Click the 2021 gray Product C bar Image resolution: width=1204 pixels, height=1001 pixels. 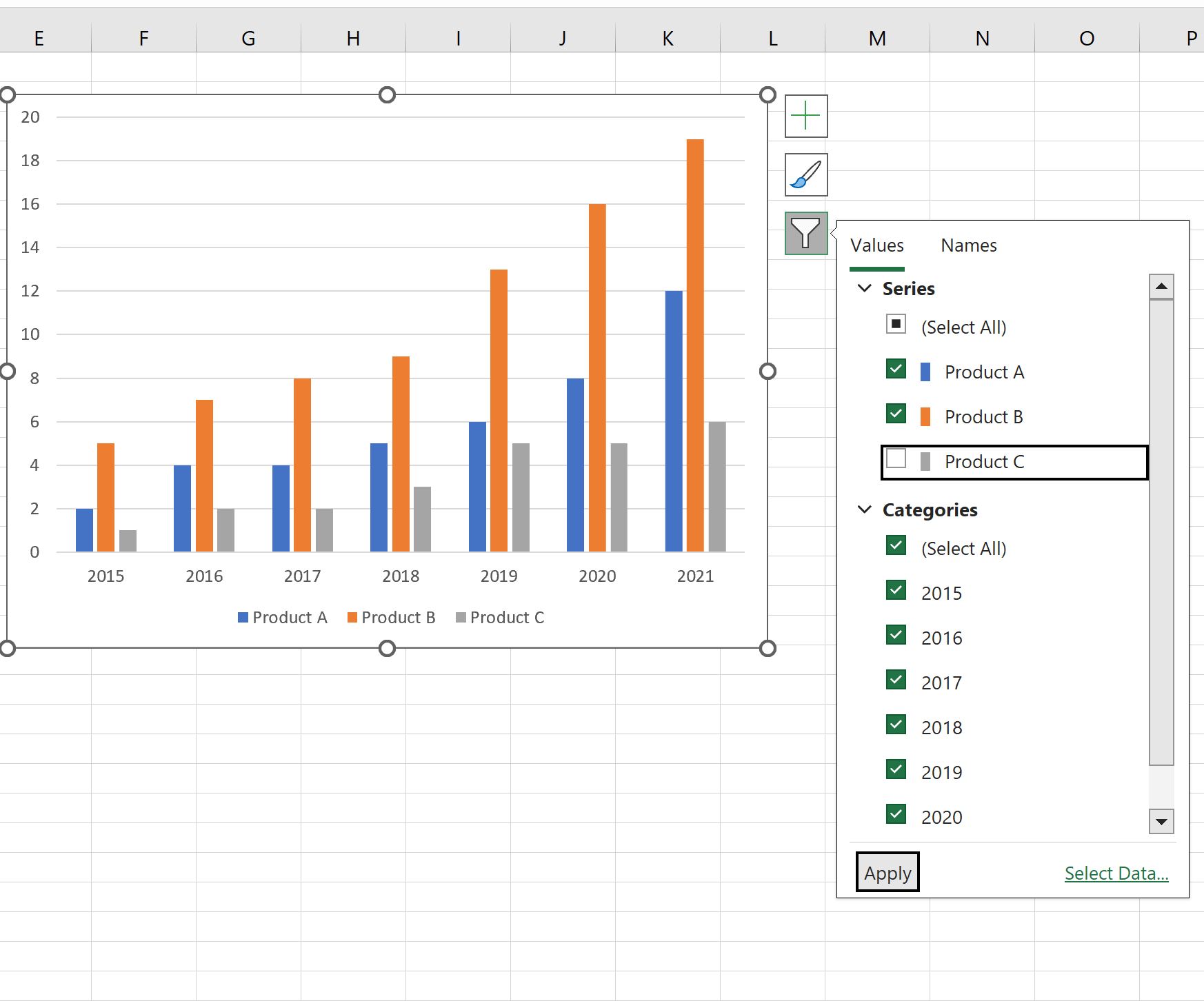click(x=717, y=487)
